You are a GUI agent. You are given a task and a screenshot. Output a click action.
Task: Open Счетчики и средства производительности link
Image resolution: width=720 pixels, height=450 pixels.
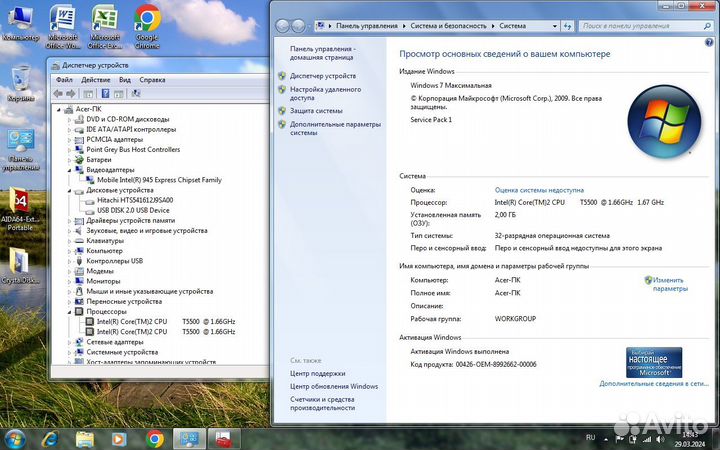pos(322,404)
